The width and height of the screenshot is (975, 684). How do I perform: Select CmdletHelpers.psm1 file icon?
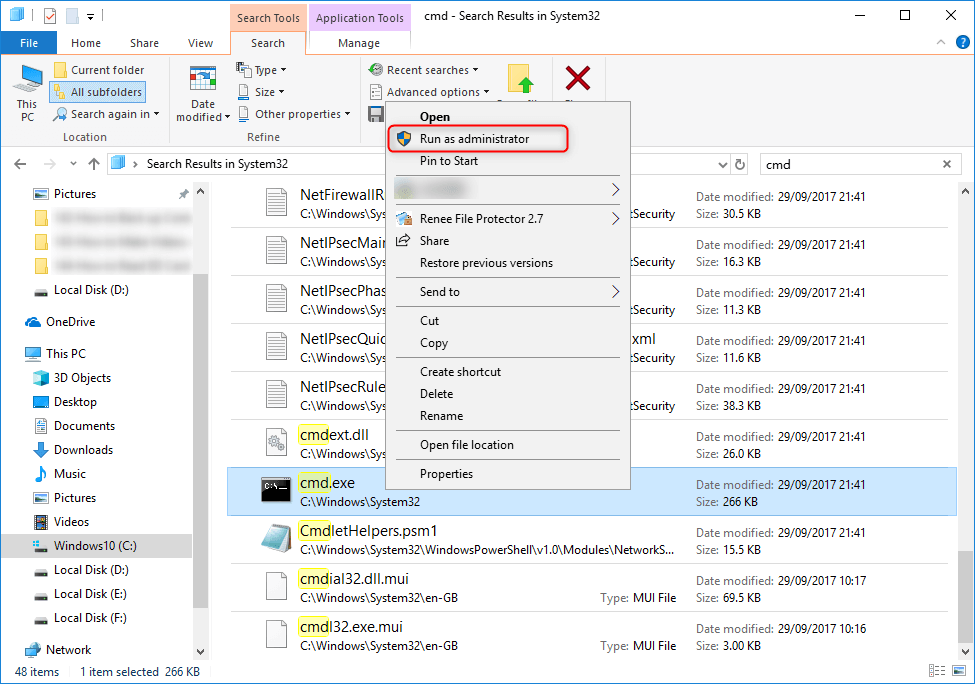276,538
